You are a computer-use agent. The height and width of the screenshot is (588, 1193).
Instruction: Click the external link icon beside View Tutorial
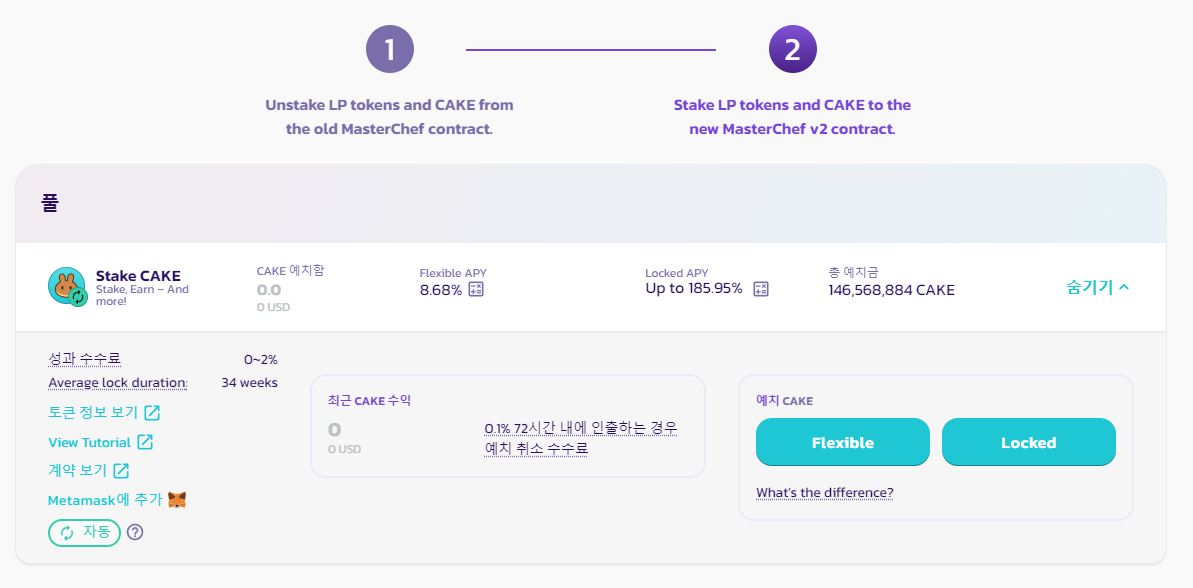[x=145, y=442]
